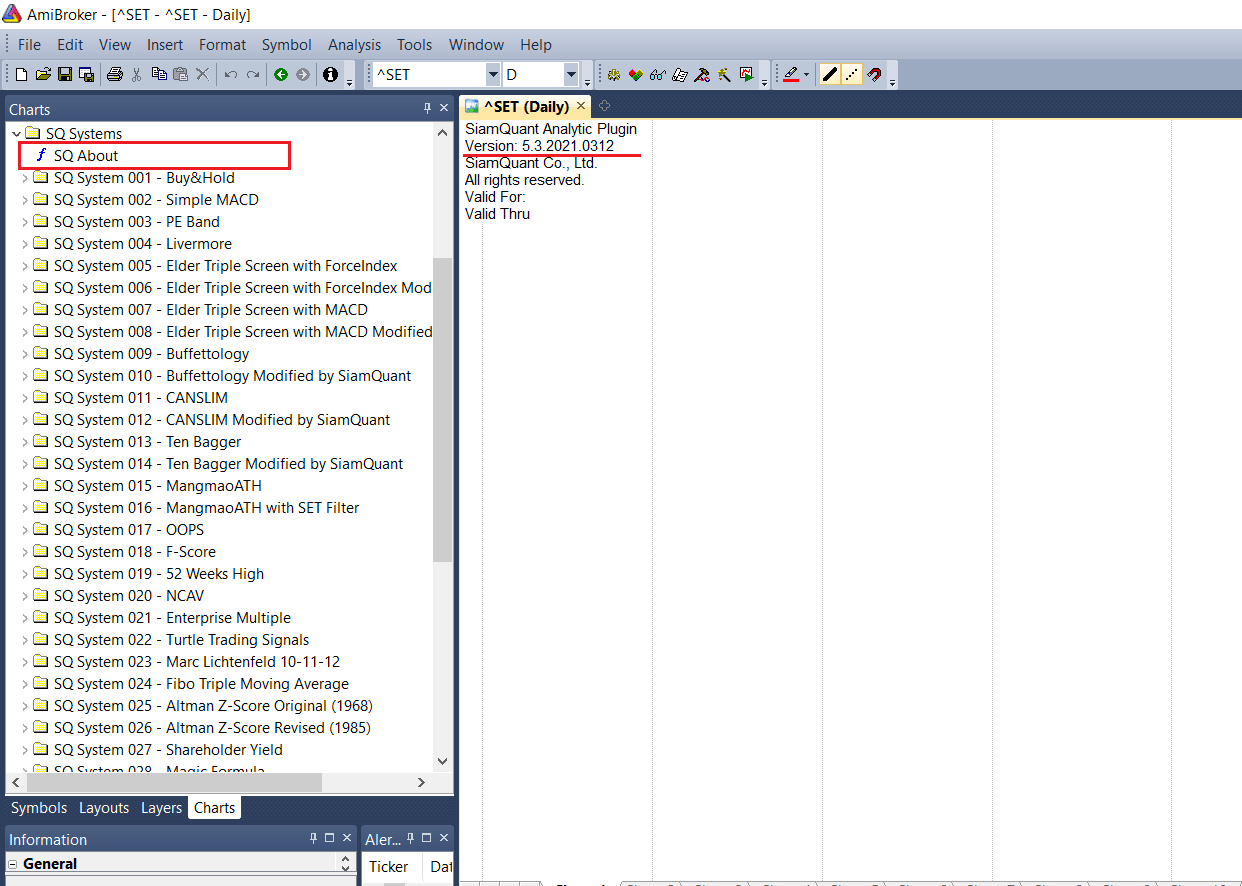Open the Analysis menu
Viewport: 1242px width, 886px height.
click(x=354, y=45)
